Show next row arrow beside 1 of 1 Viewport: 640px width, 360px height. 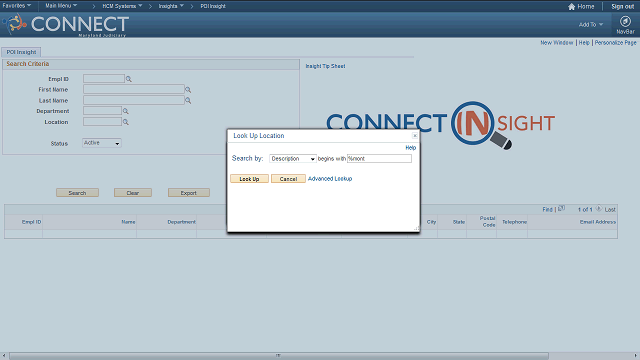click(599, 209)
